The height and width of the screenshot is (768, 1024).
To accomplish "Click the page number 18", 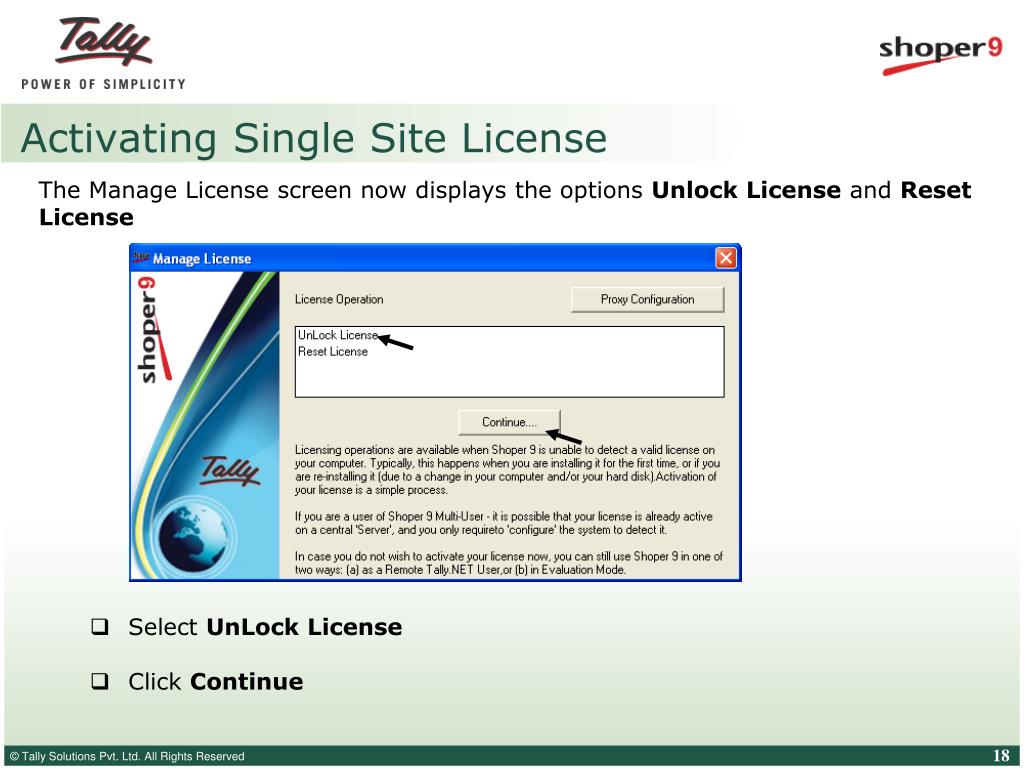I will point(1000,756).
